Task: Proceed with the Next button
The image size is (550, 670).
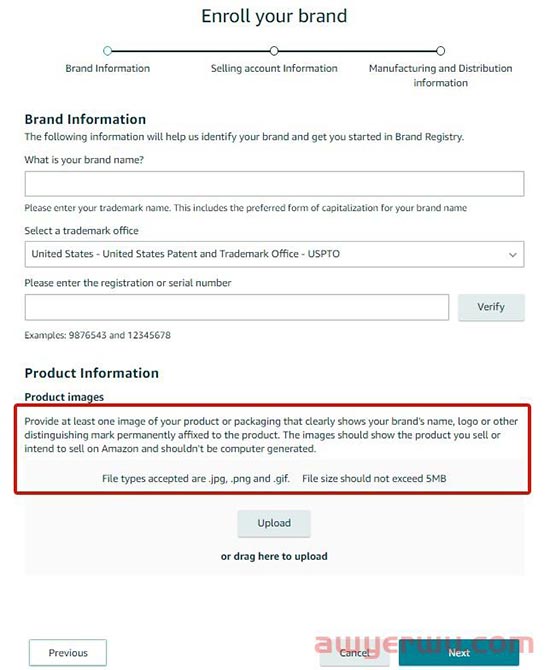Action: tap(459, 652)
